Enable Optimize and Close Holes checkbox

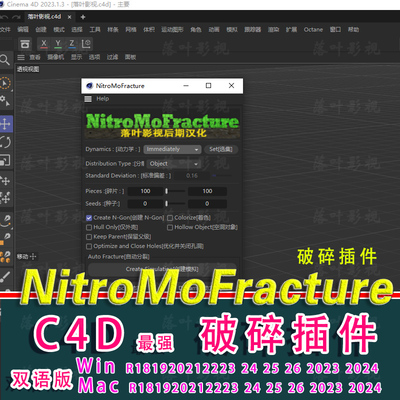tap(89, 247)
